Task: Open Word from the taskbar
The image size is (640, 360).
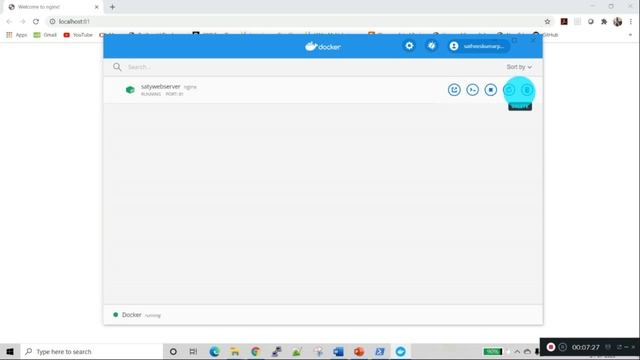Action: click(338, 351)
